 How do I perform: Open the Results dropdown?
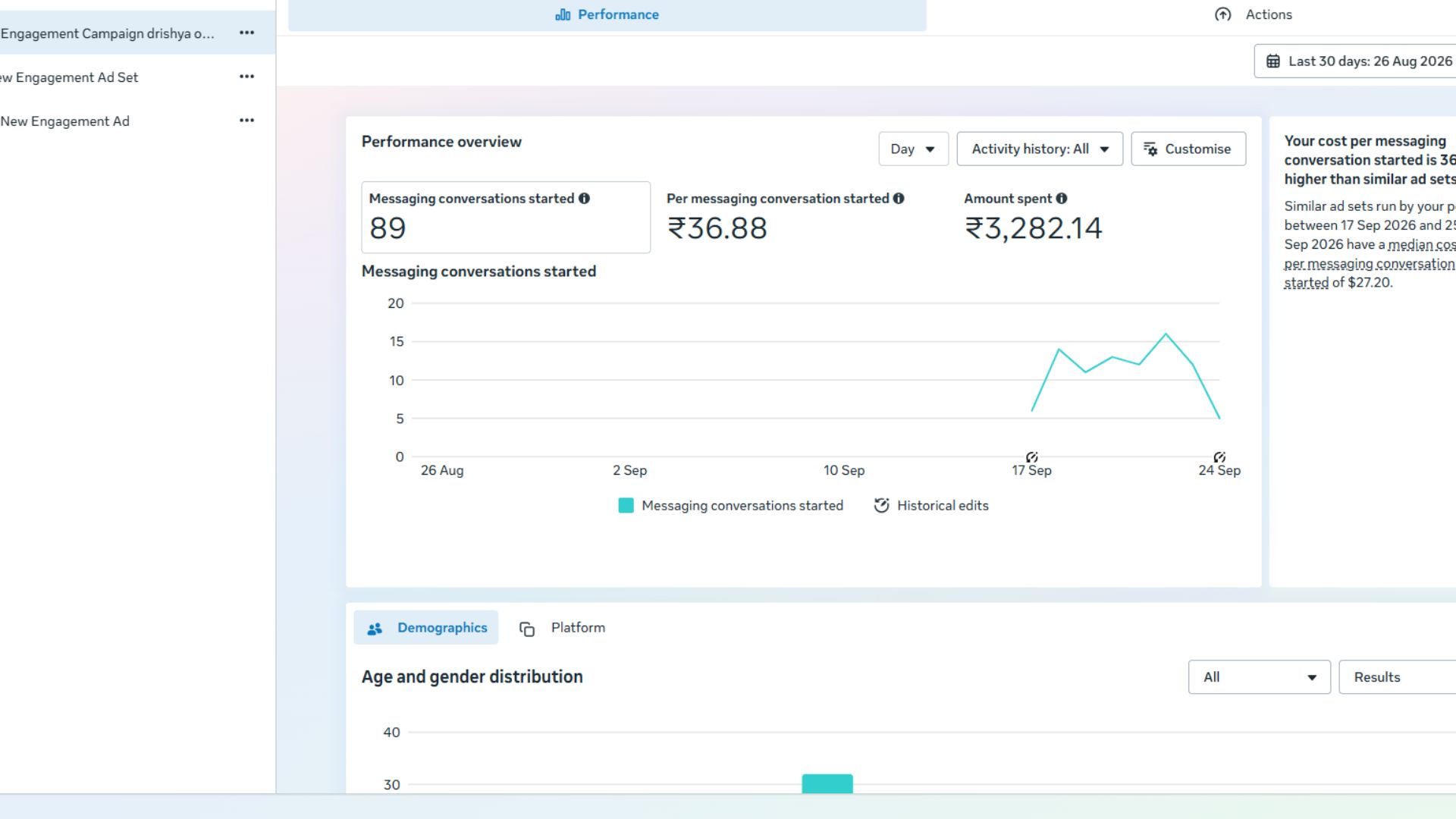[x=1397, y=677]
